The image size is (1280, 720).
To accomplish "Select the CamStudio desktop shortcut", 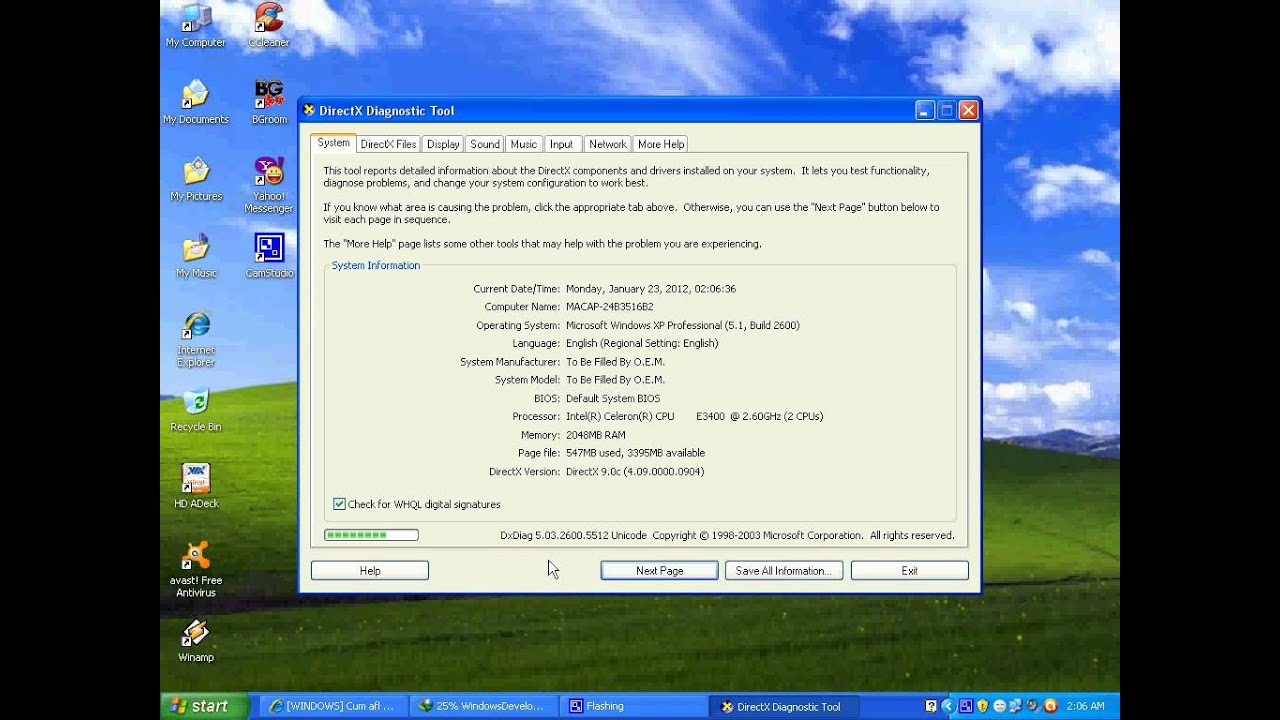I will coord(269,256).
